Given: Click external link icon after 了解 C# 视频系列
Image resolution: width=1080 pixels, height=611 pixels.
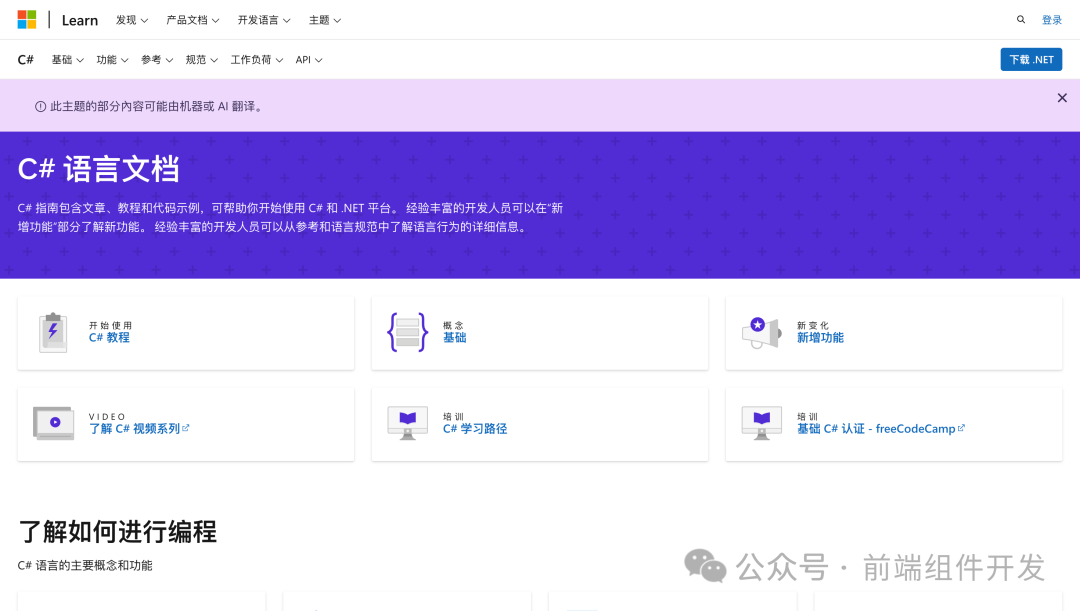Looking at the screenshot, I should coord(185,428).
